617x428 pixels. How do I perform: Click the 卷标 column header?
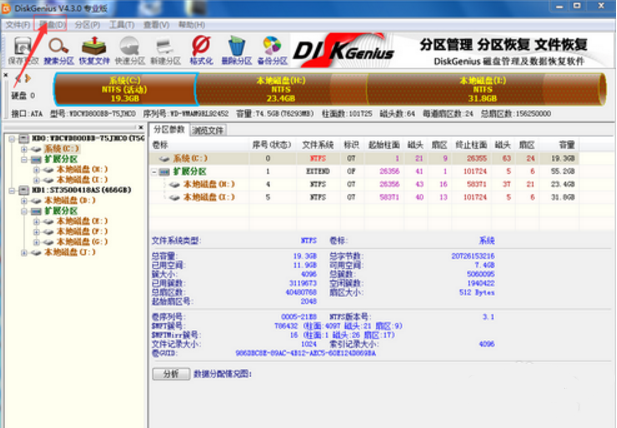[x=200, y=145]
